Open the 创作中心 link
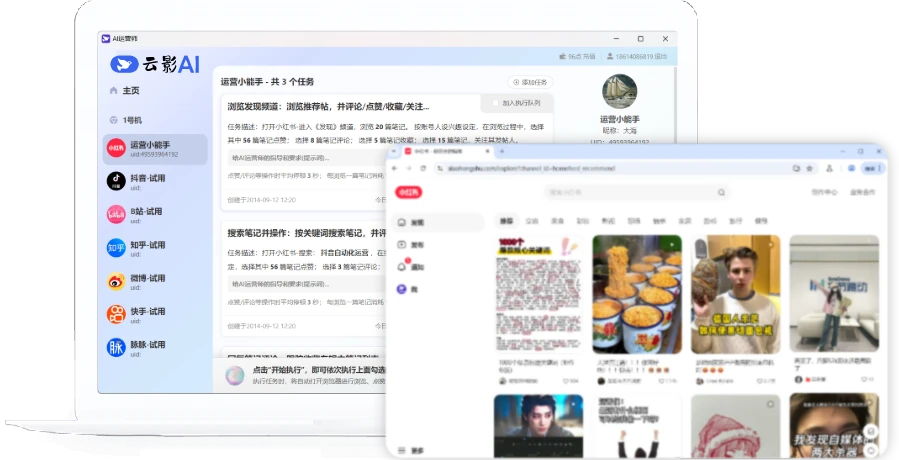 (824, 192)
